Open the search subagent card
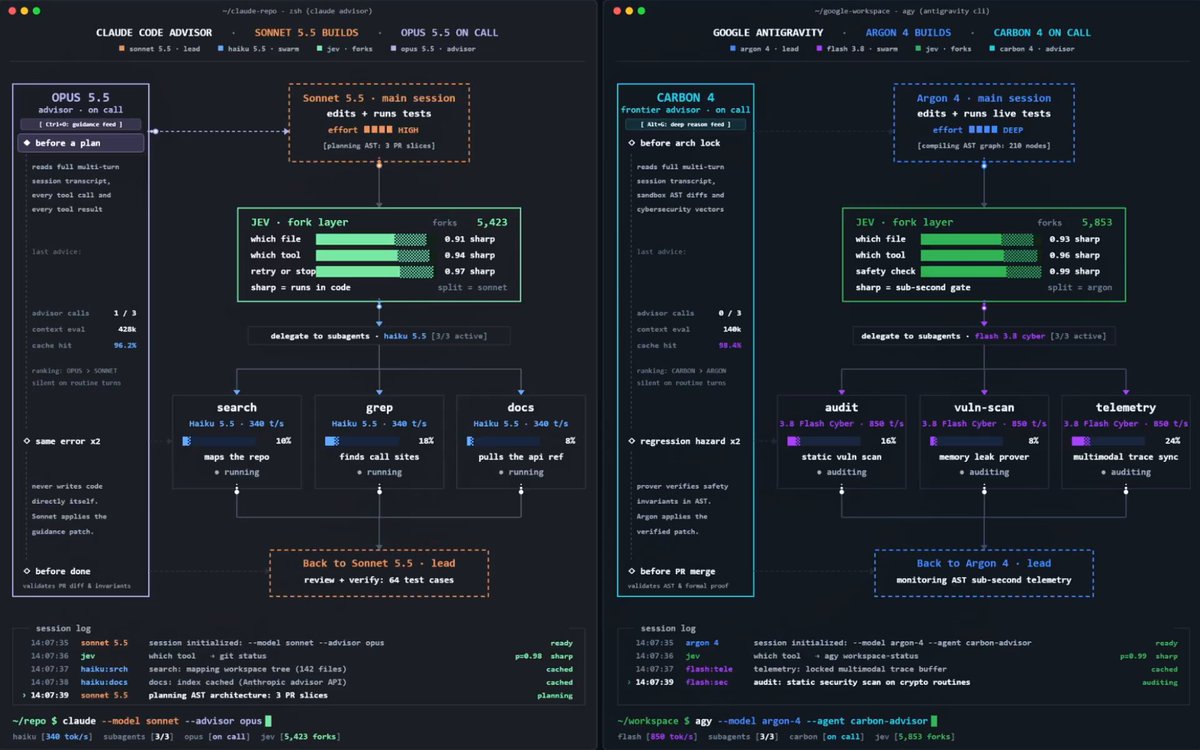Screen dimensions: 1200x750 click(237, 441)
